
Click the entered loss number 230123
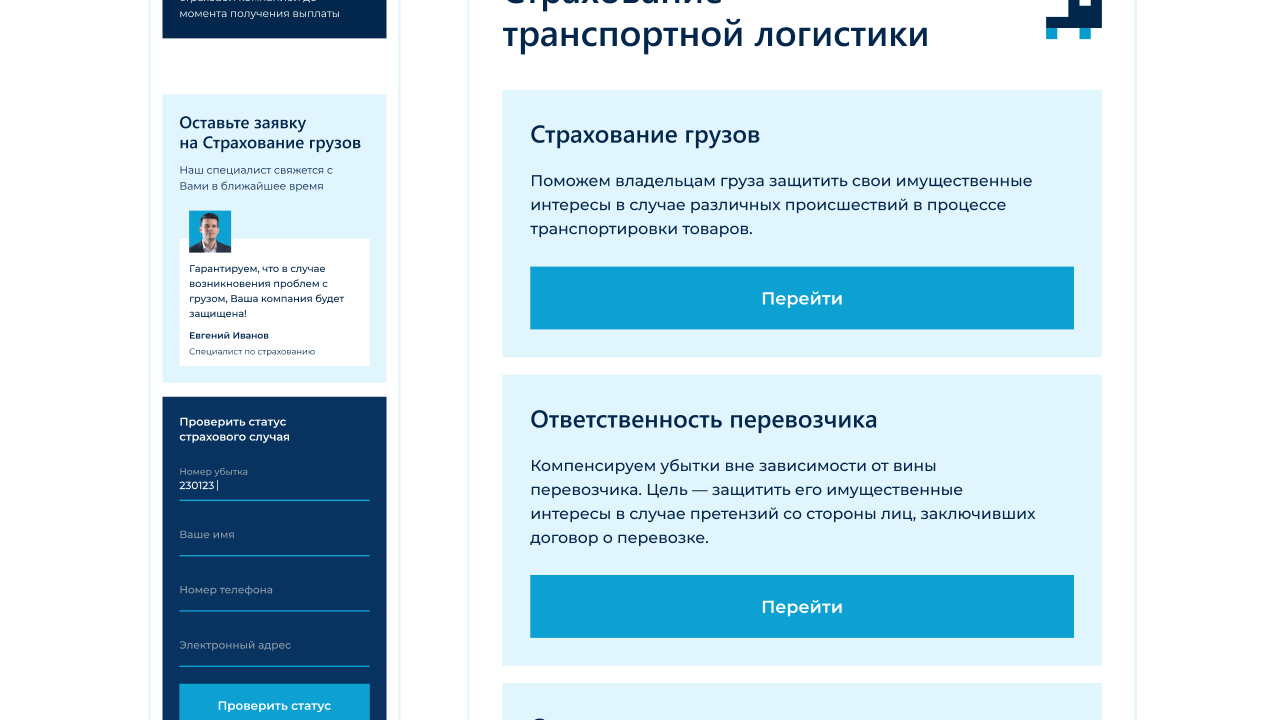coord(196,486)
